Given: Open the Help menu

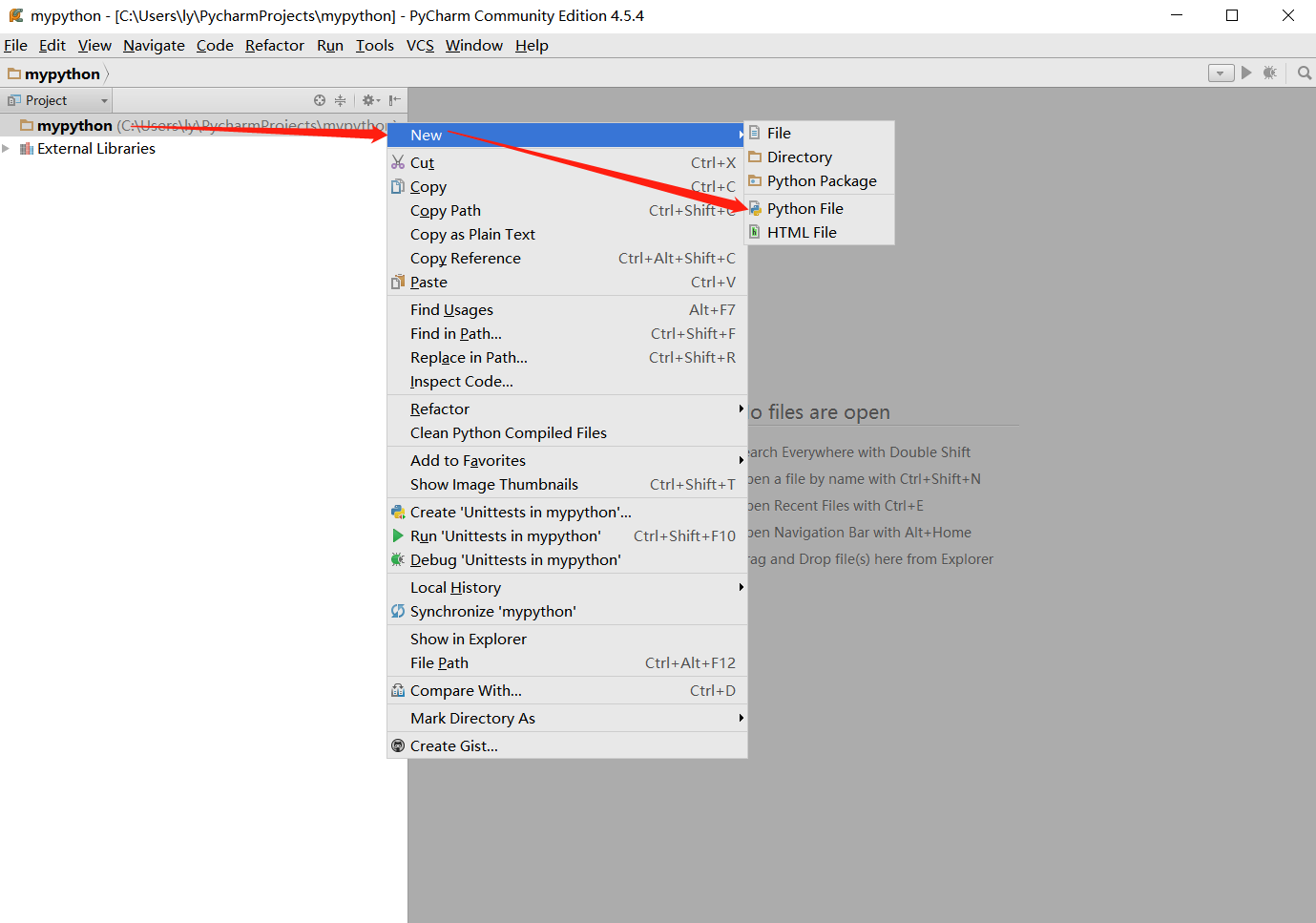Looking at the screenshot, I should [x=532, y=45].
